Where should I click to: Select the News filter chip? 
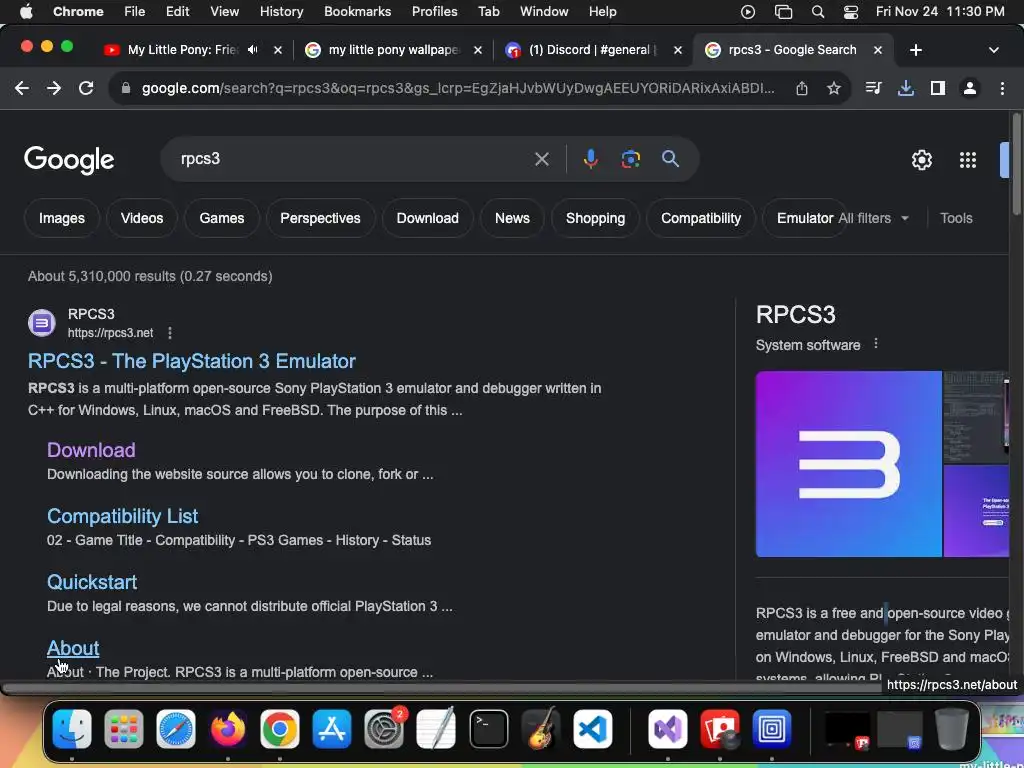coord(512,218)
